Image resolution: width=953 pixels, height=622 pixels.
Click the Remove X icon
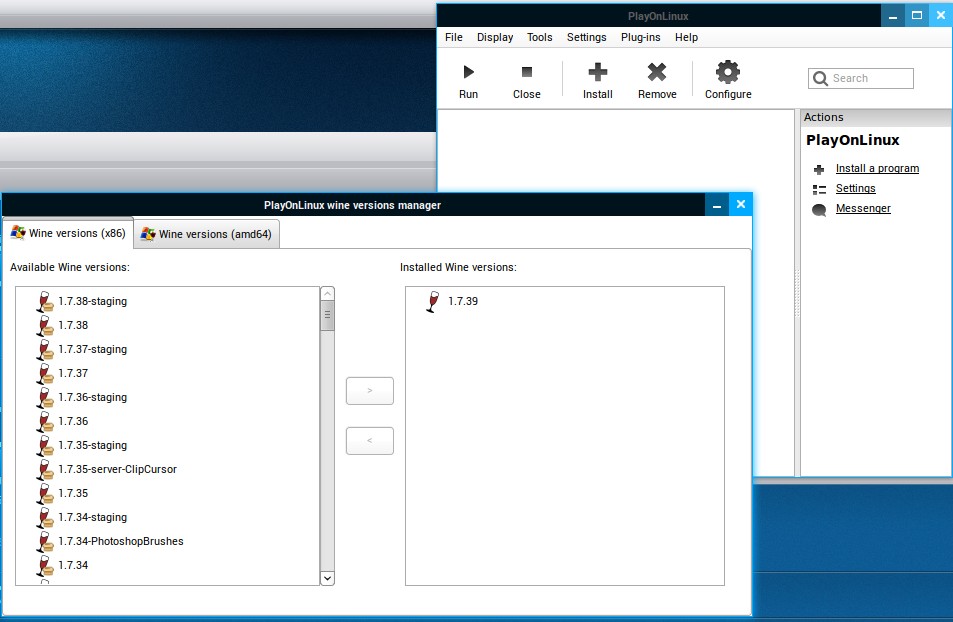(x=657, y=72)
